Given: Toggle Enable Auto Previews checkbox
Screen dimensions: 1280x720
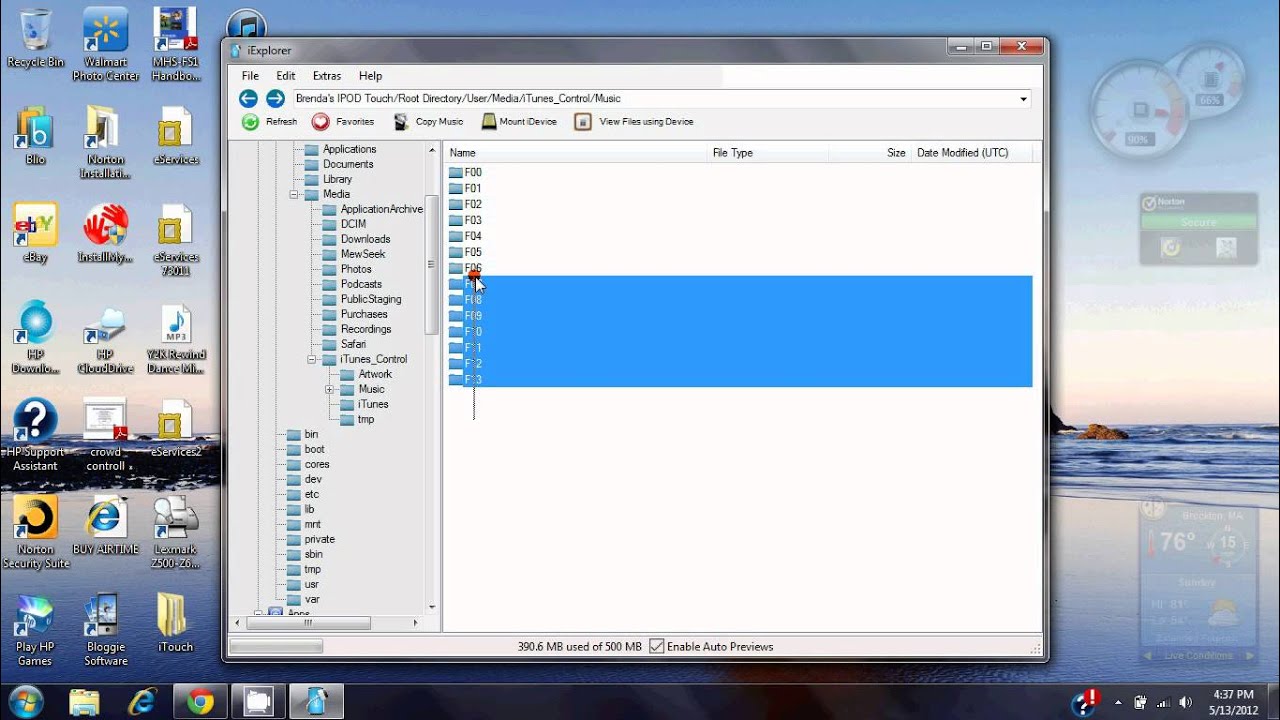Looking at the screenshot, I should [657, 647].
